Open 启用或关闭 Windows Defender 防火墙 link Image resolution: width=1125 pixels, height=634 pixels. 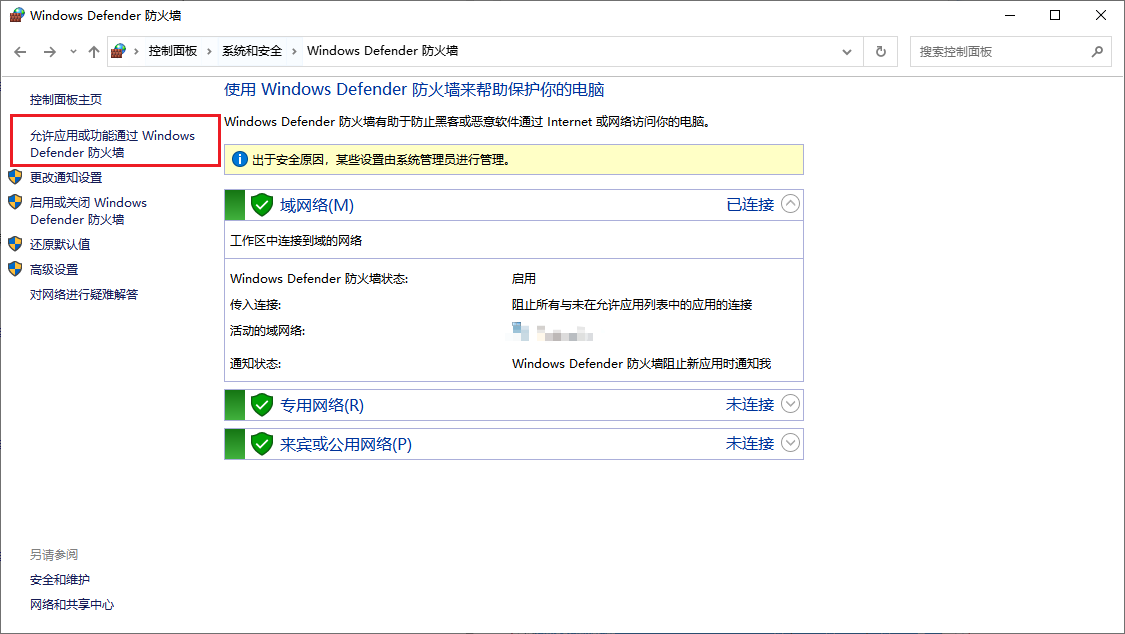pyautogui.click(x=88, y=211)
